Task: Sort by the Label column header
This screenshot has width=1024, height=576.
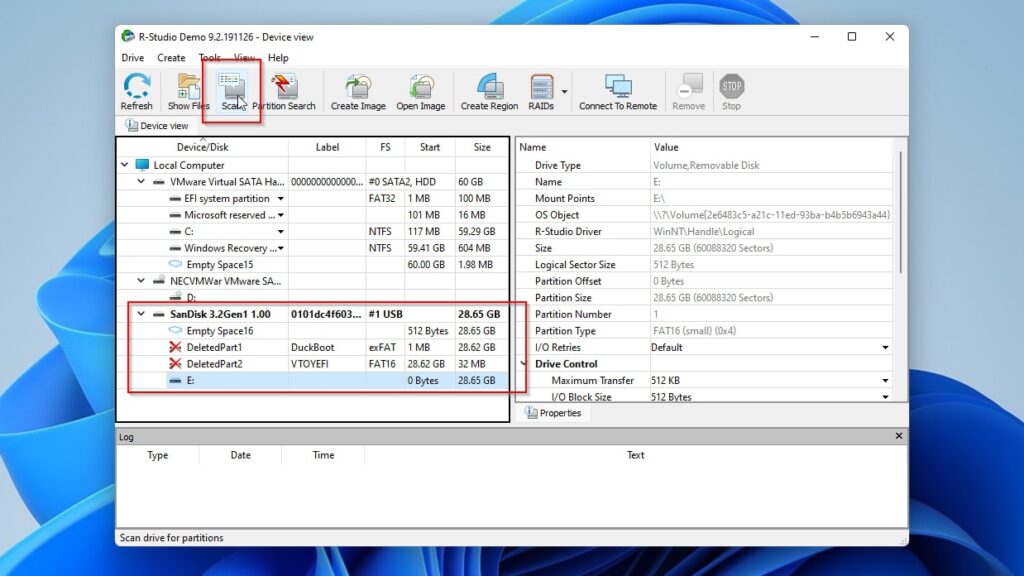Action: click(x=327, y=147)
